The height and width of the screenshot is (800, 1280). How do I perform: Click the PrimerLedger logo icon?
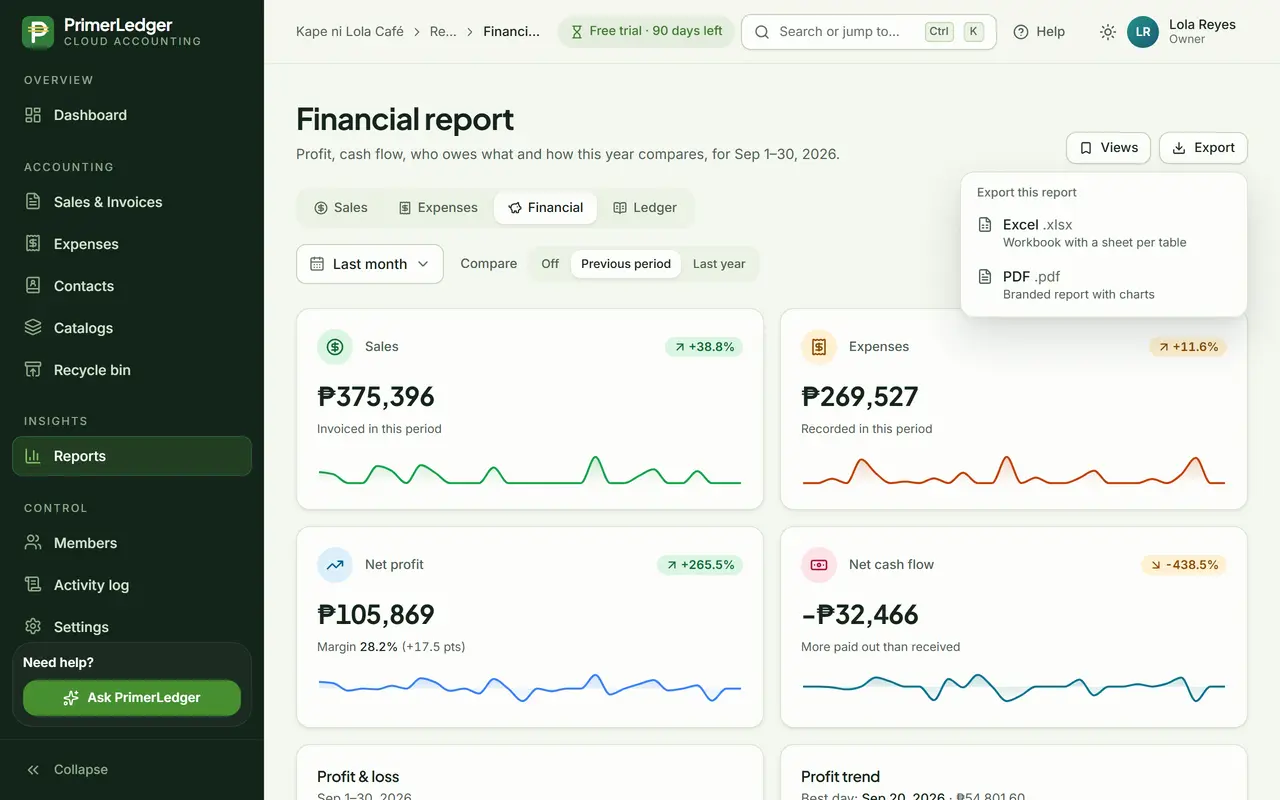point(38,32)
